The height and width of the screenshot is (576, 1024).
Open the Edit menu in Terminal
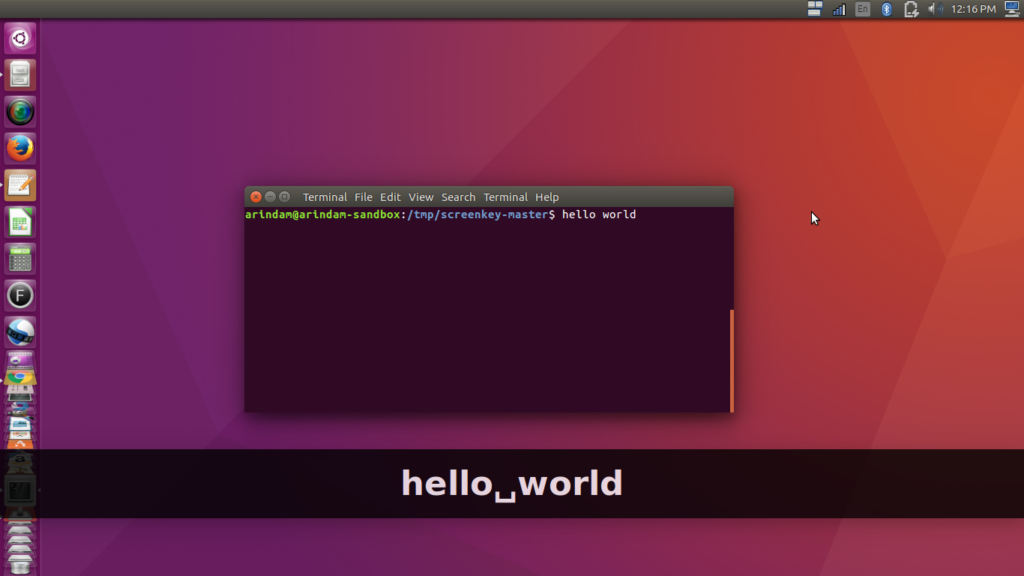pos(390,197)
